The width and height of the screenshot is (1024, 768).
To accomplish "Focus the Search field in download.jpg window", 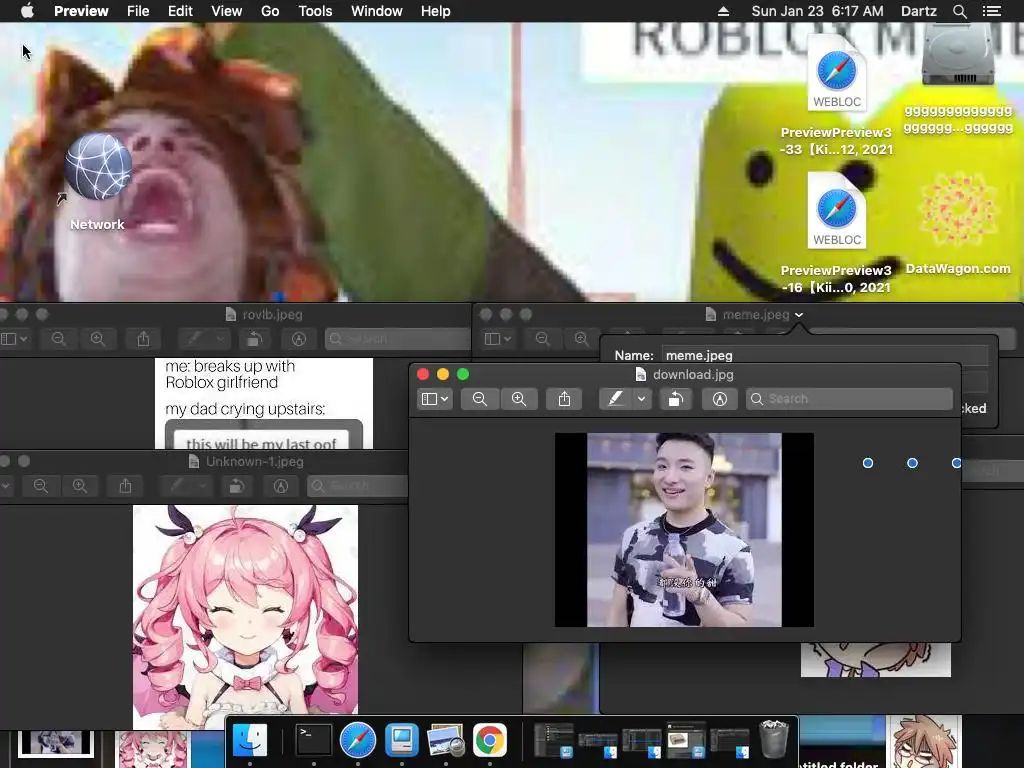I will [x=849, y=399].
